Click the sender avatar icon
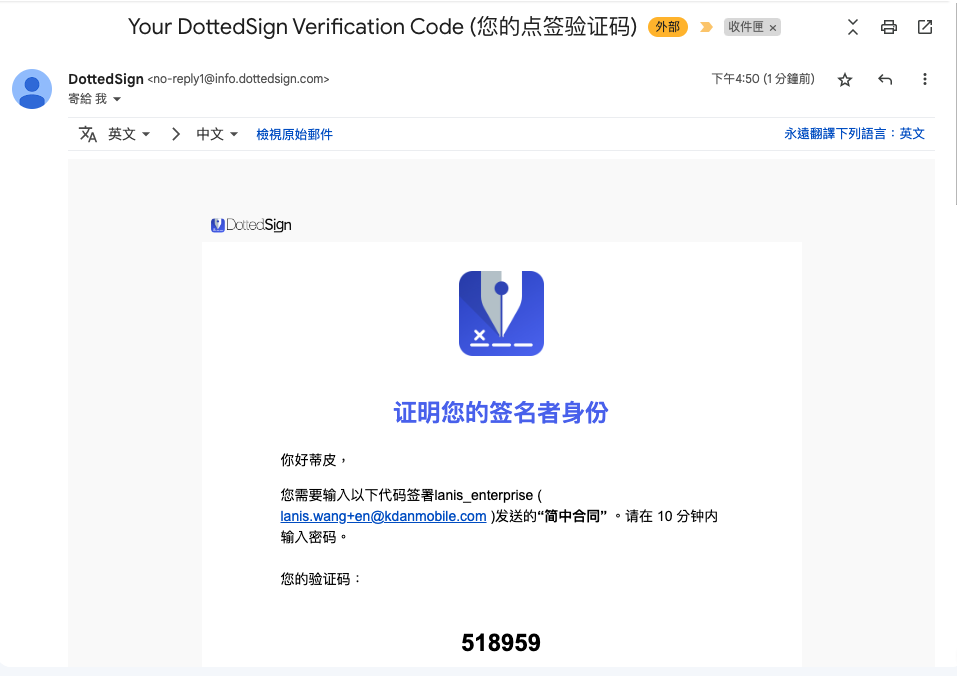The width and height of the screenshot is (957, 676). pyautogui.click(x=32, y=89)
